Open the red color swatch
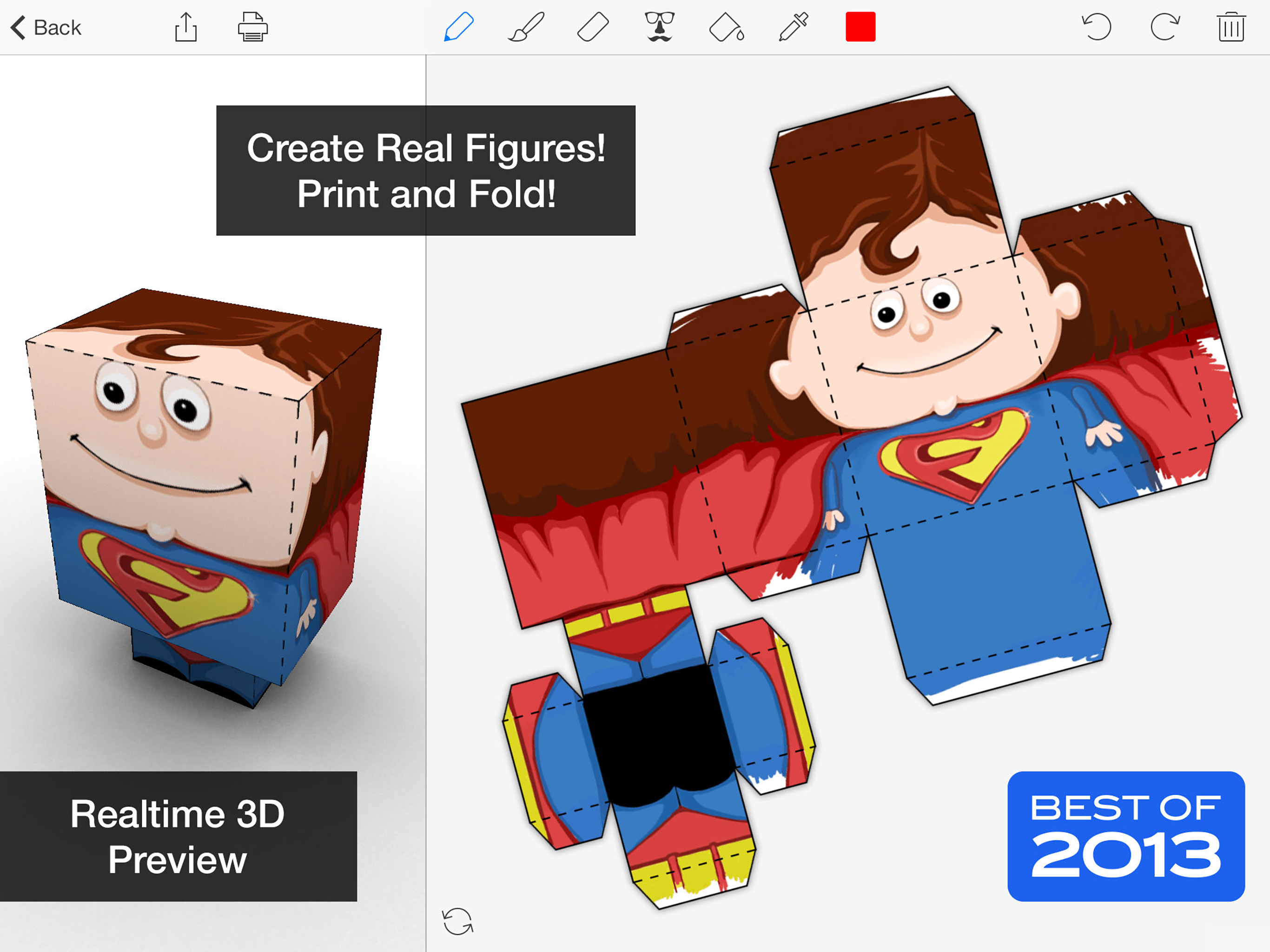 (x=860, y=27)
